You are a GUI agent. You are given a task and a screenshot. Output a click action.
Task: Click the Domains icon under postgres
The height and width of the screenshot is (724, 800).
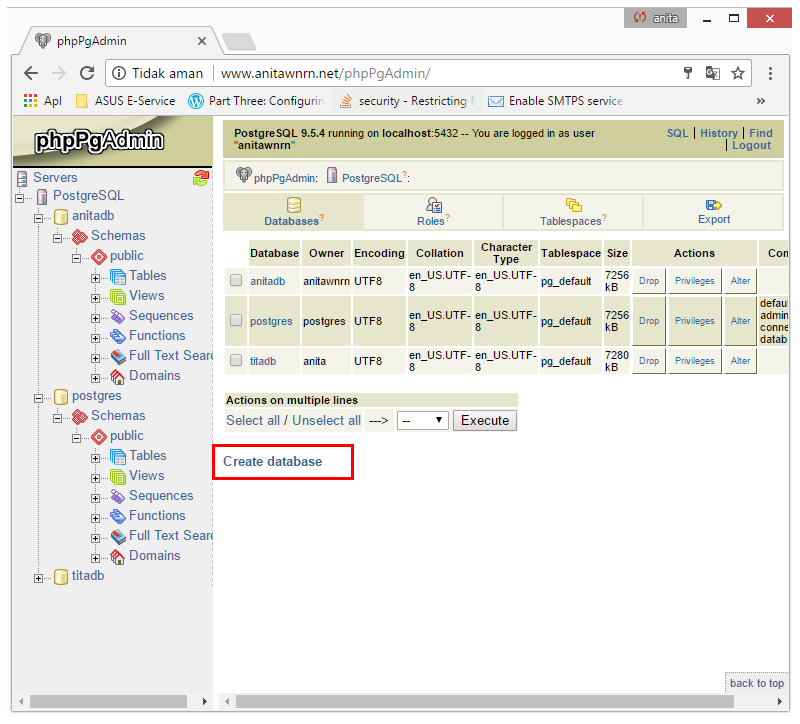click(x=118, y=557)
